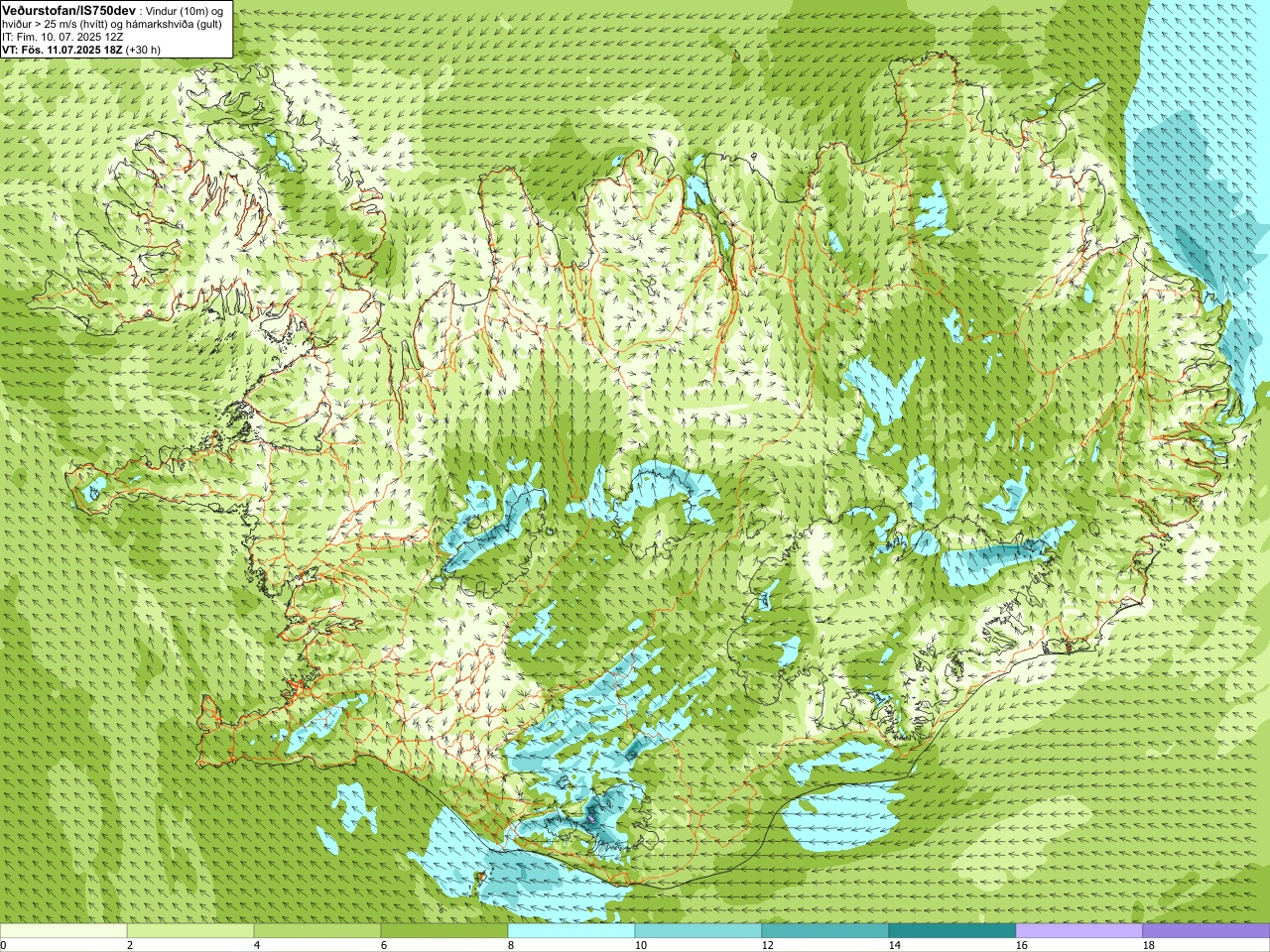Click the pale cream 0–2 m/s color bar segment

(63, 931)
